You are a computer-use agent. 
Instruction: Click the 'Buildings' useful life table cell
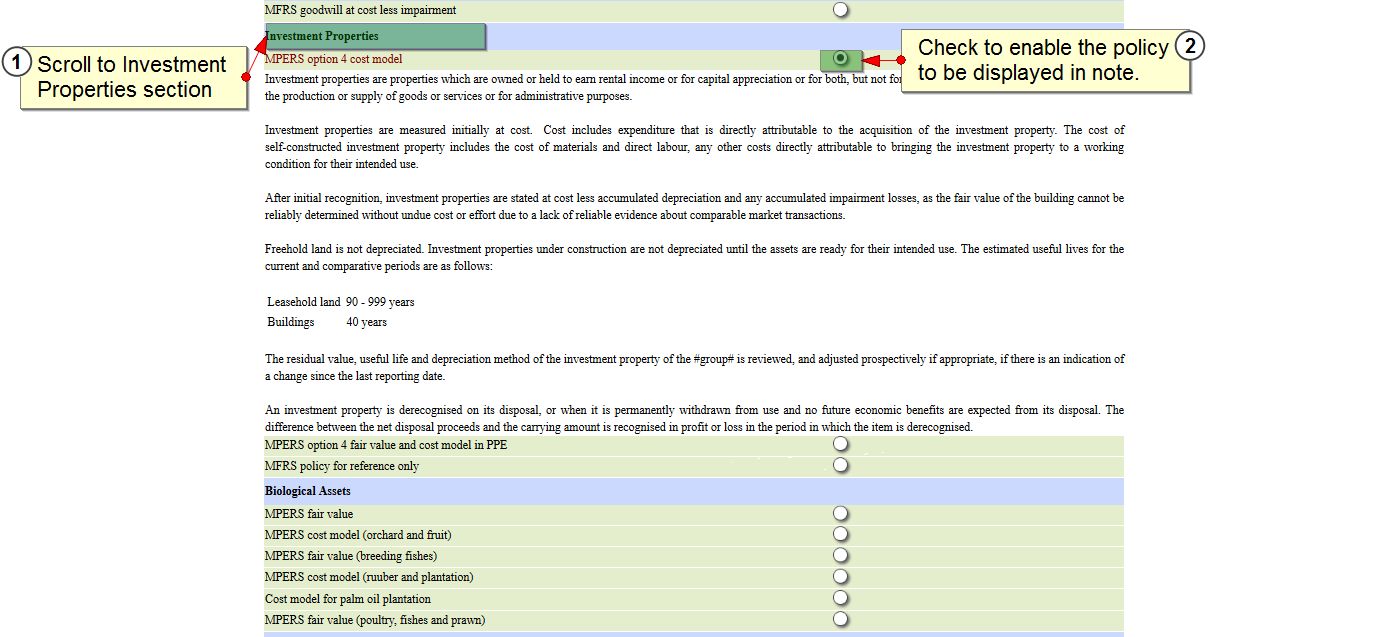(x=291, y=322)
